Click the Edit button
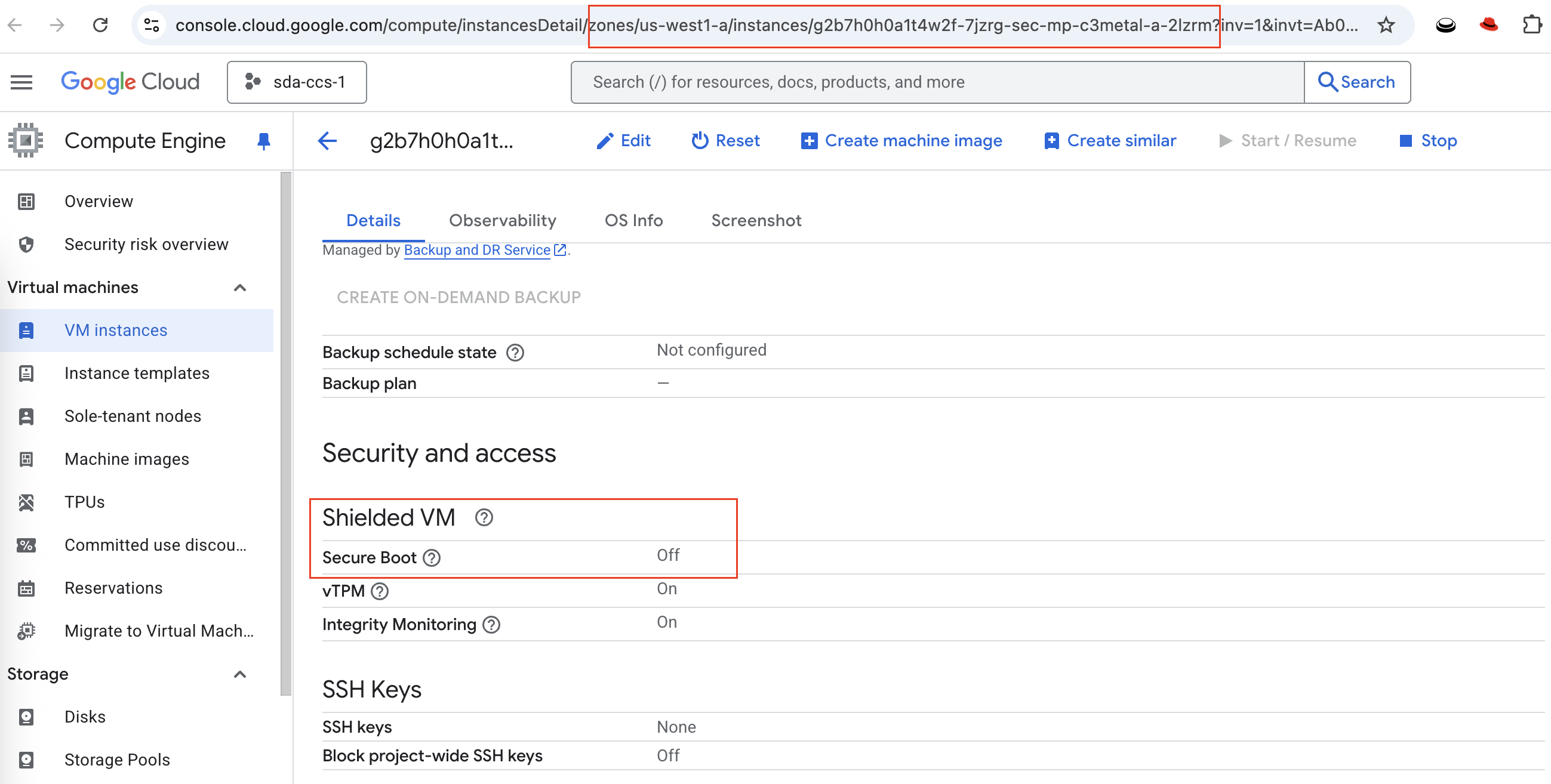The image size is (1551, 784). click(623, 141)
